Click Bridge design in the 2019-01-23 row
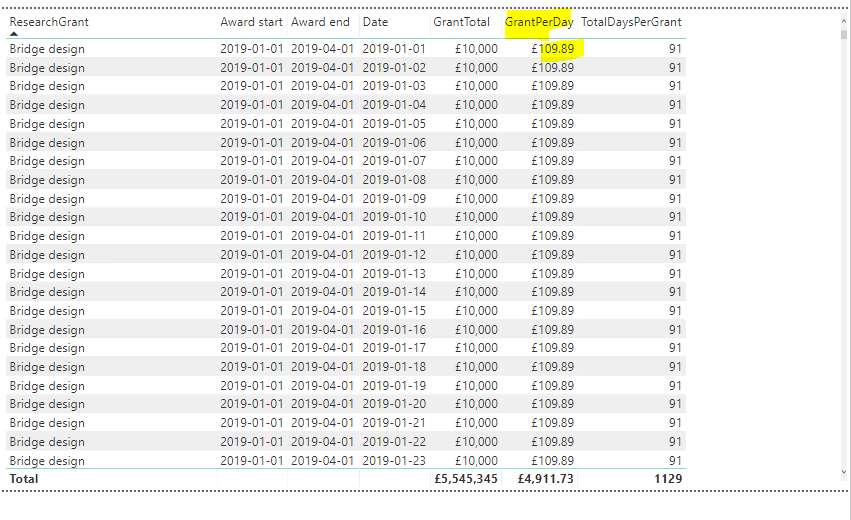This screenshot has width=851, height=520. (47, 460)
